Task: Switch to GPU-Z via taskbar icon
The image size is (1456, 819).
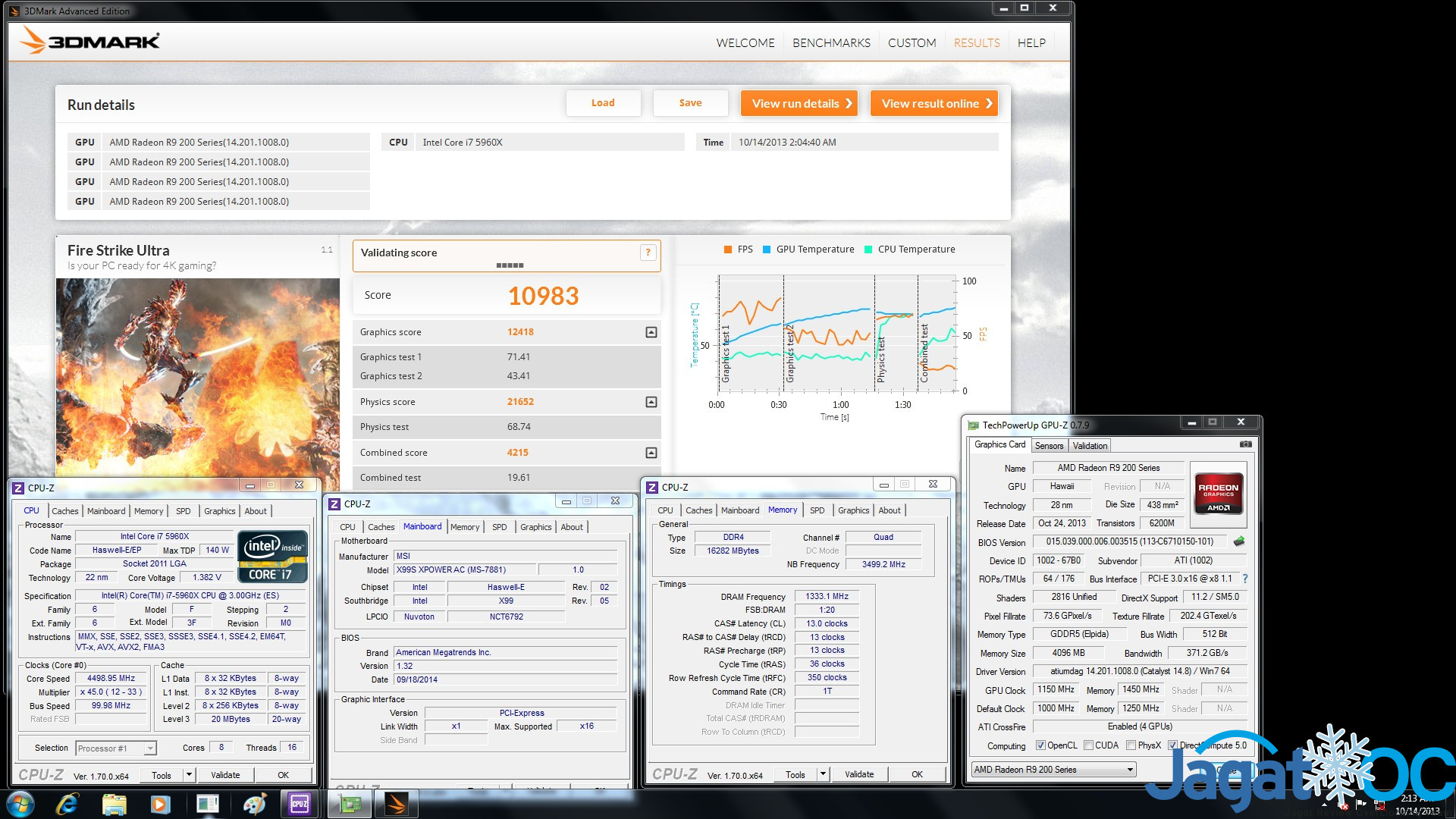Action: pyautogui.click(x=350, y=804)
